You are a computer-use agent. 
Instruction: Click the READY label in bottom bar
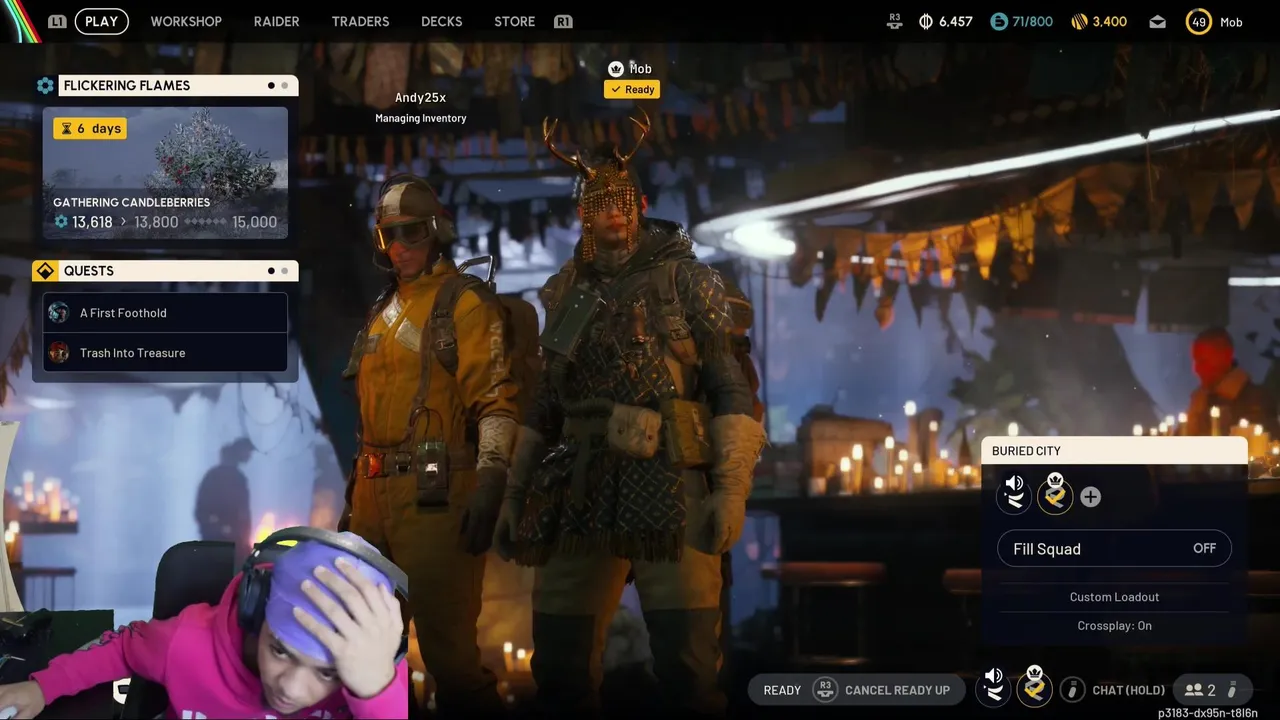click(782, 690)
